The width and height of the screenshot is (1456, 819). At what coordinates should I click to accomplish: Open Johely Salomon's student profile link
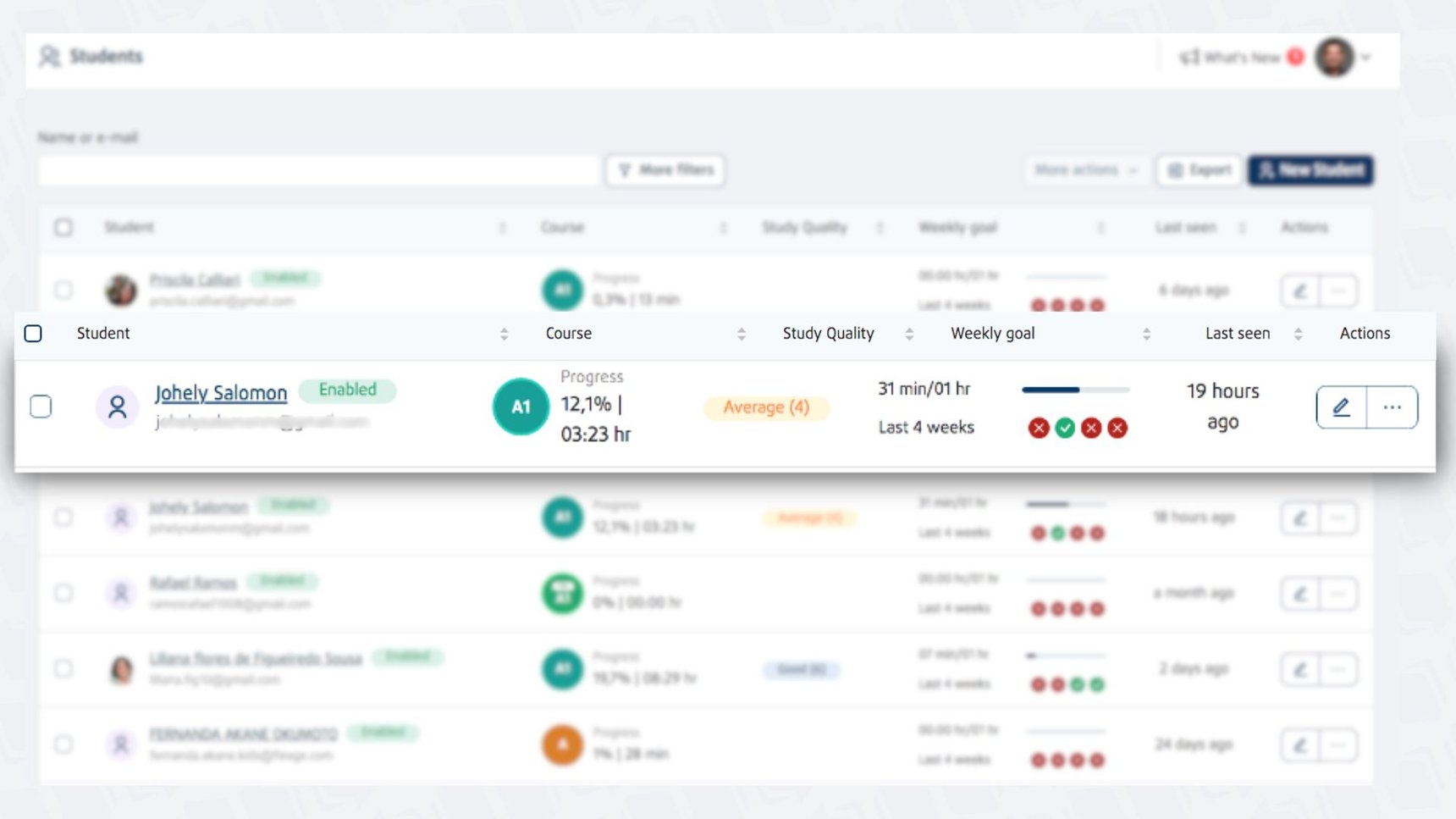click(221, 393)
